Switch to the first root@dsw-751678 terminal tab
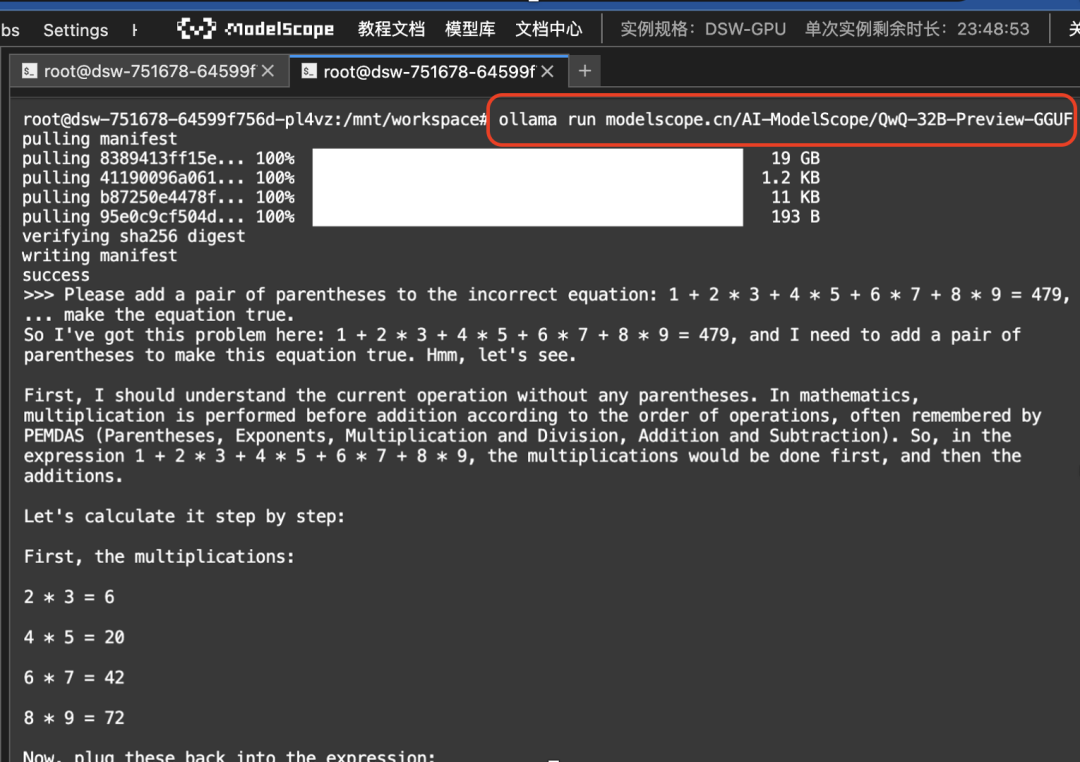Image resolution: width=1080 pixels, height=762 pixels. click(x=149, y=71)
